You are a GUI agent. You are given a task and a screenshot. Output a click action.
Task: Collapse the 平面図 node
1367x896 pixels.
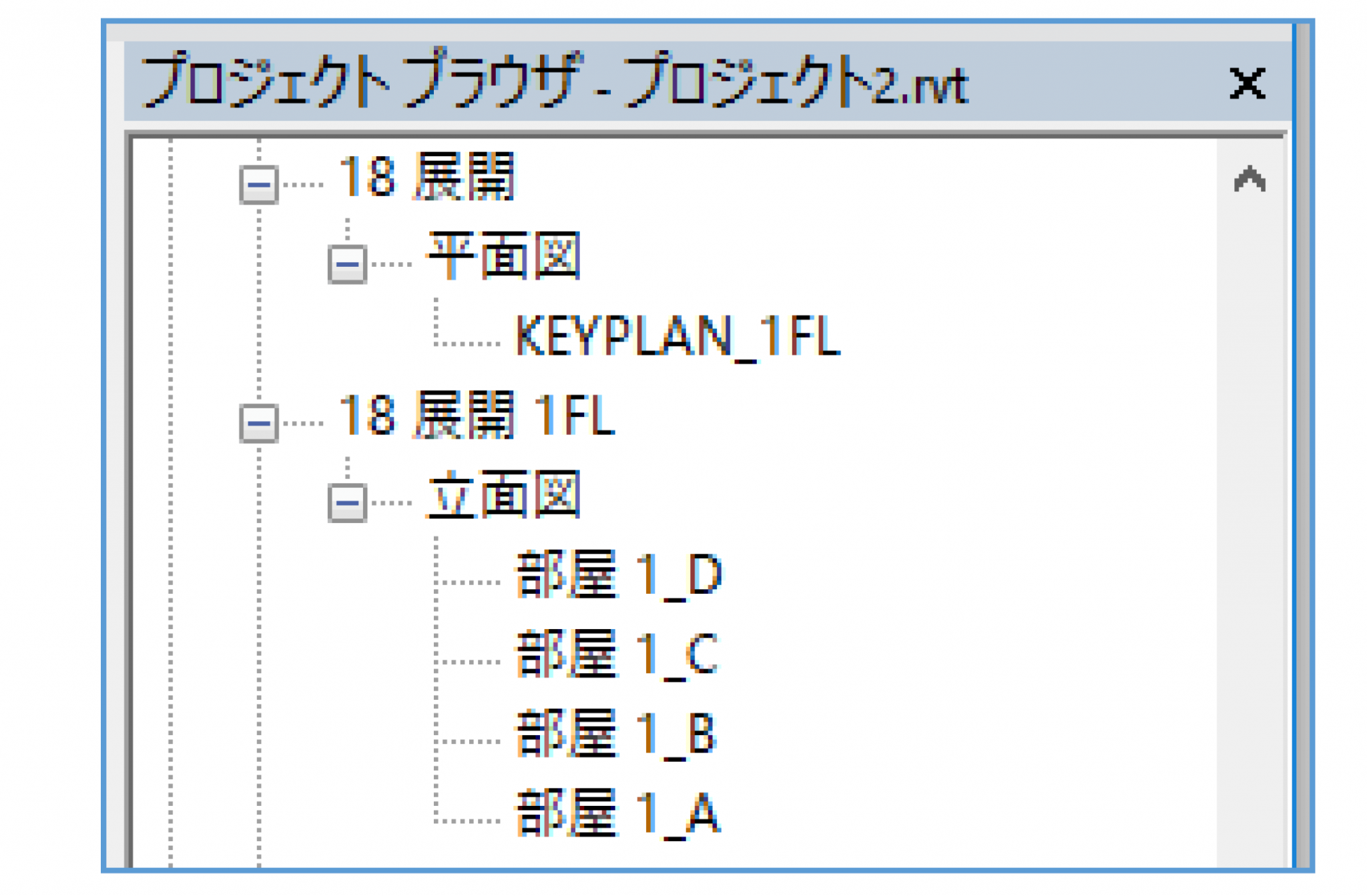tap(347, 264)
